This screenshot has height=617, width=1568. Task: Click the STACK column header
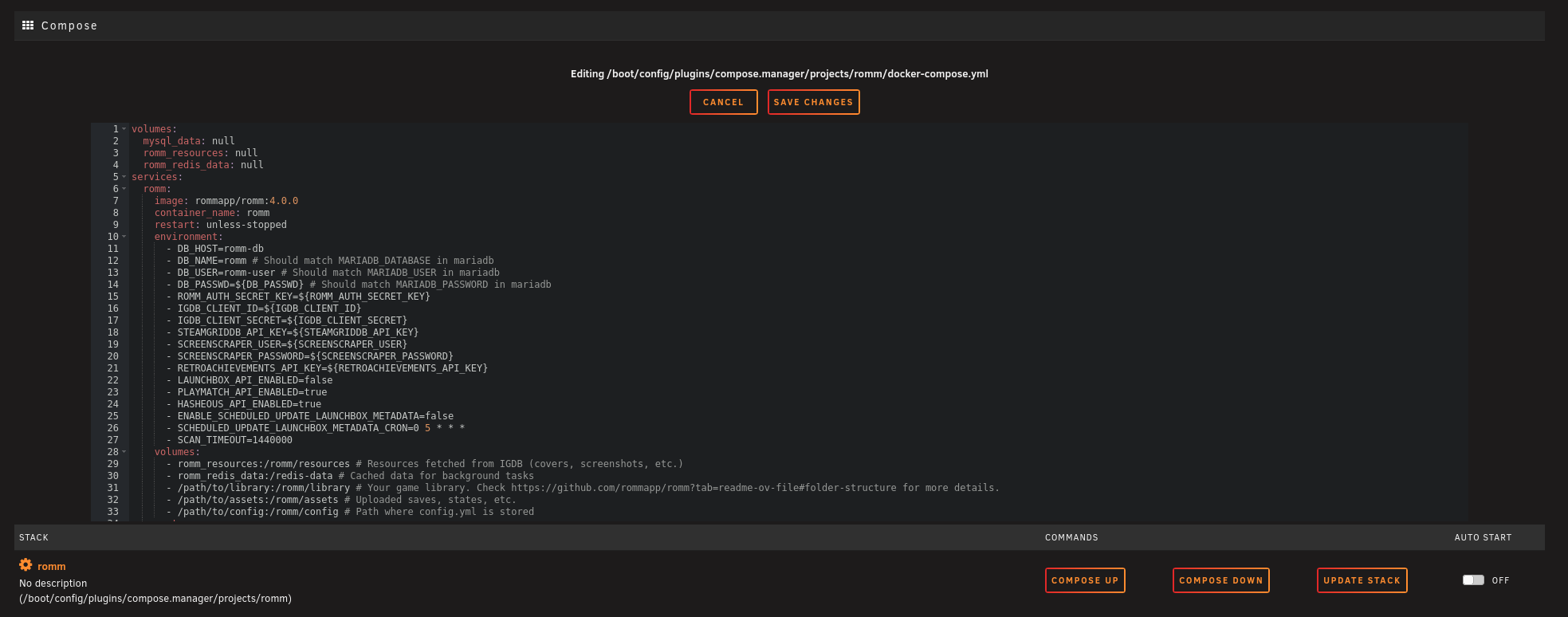click(34, 537)
